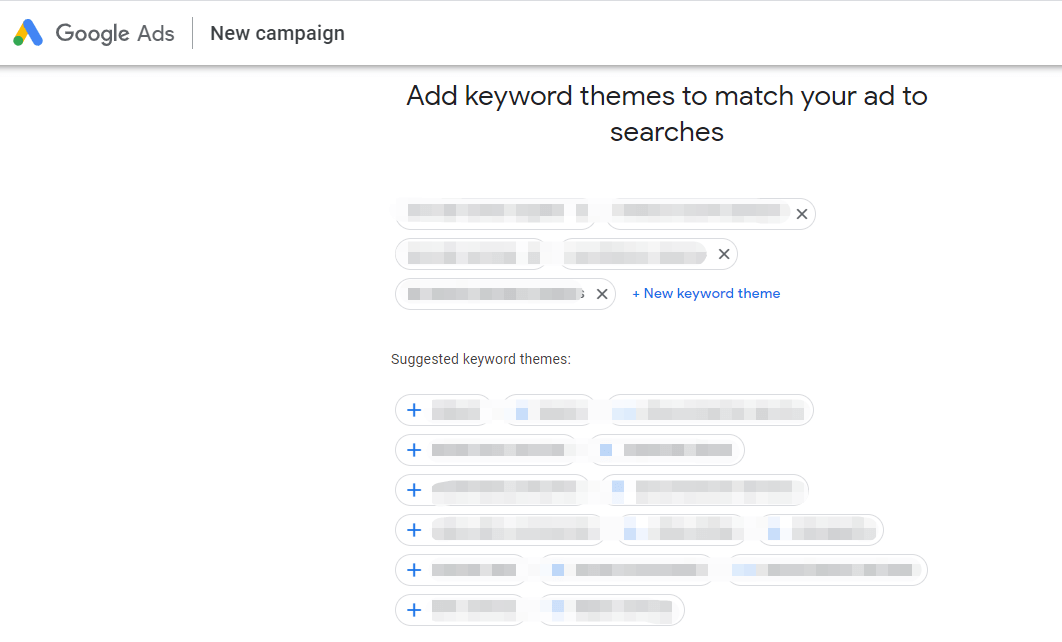This screenshot has width=1062, height=642.
Task: Add the third suggested keyword theme
Action: [x=414, y=490]
